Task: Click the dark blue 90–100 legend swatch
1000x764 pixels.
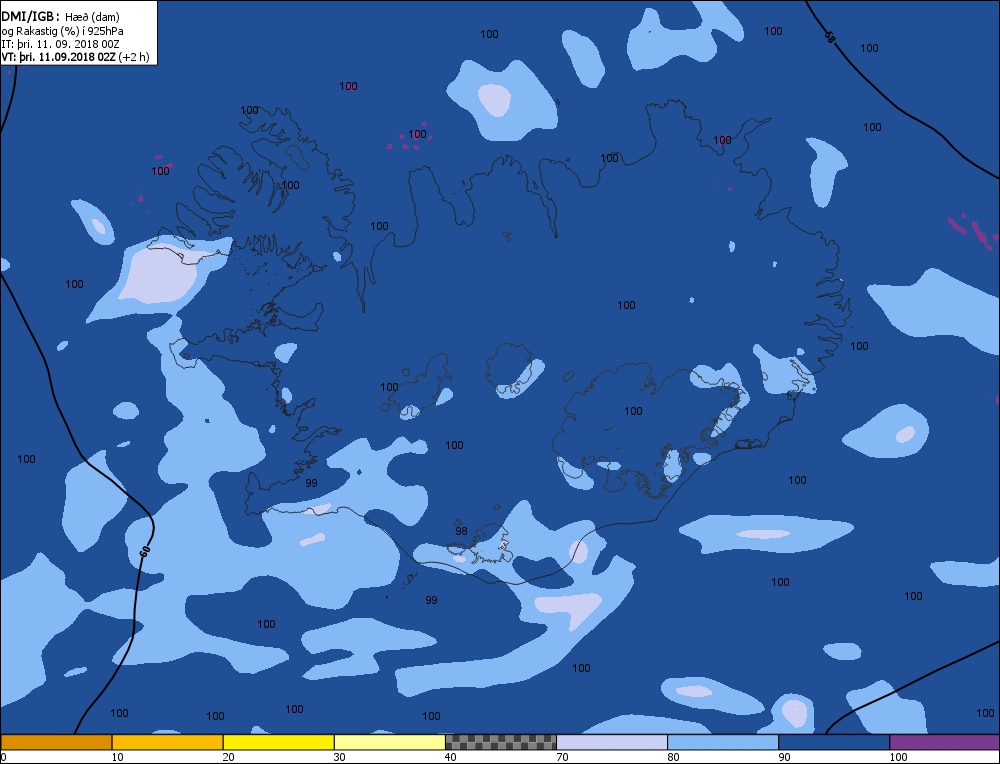Action: tap(834, 742)
